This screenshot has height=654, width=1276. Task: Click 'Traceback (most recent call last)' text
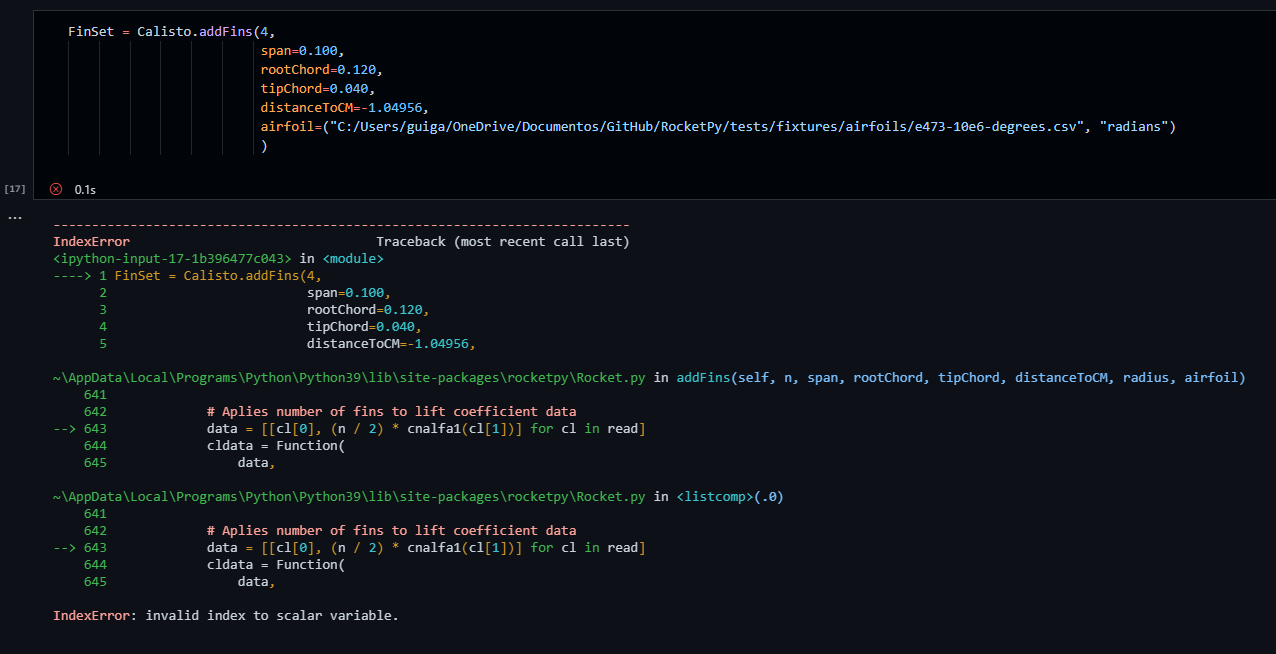click(502, 242)
